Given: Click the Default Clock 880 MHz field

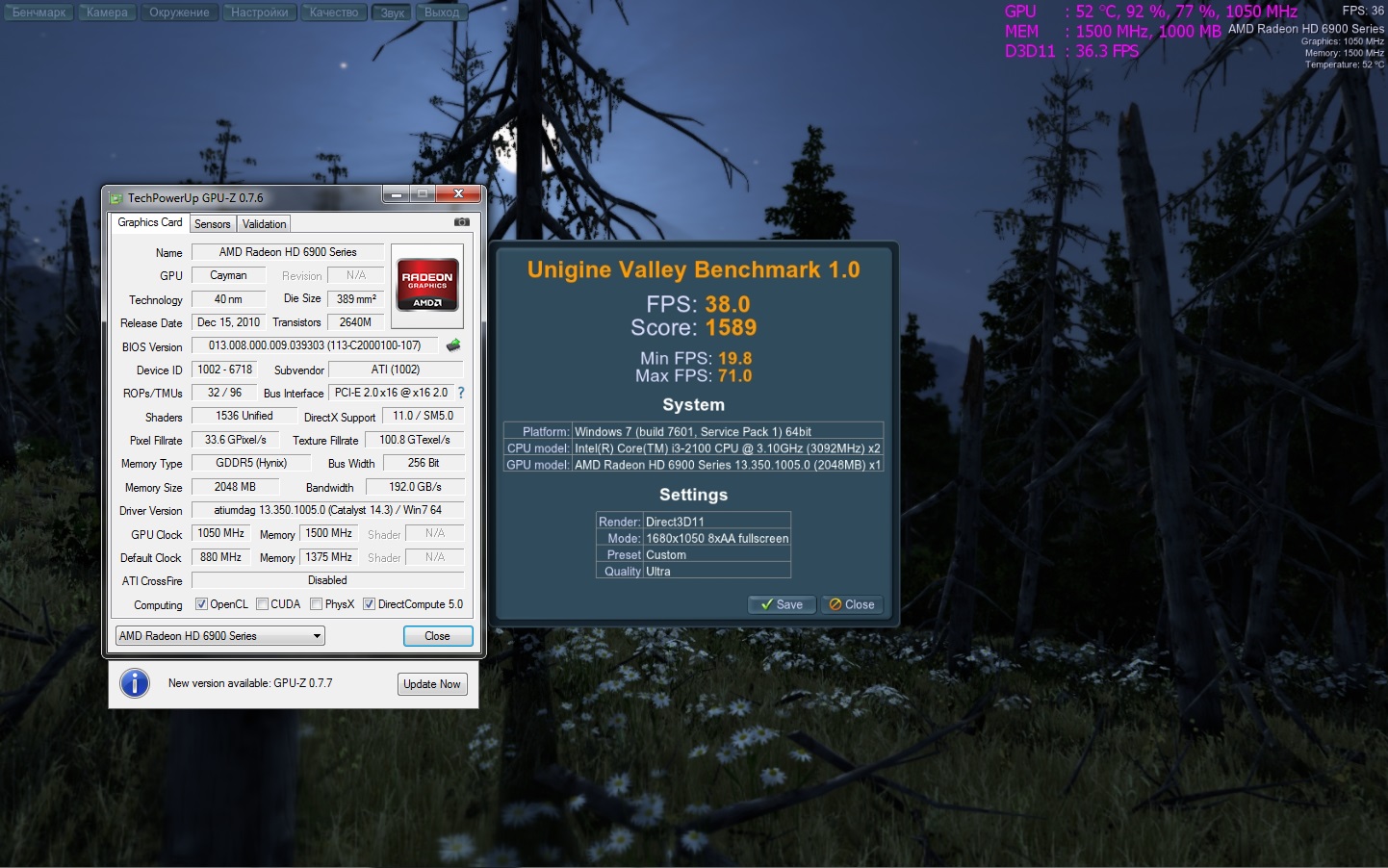Looking at the screenshot, I should (221, 557).
